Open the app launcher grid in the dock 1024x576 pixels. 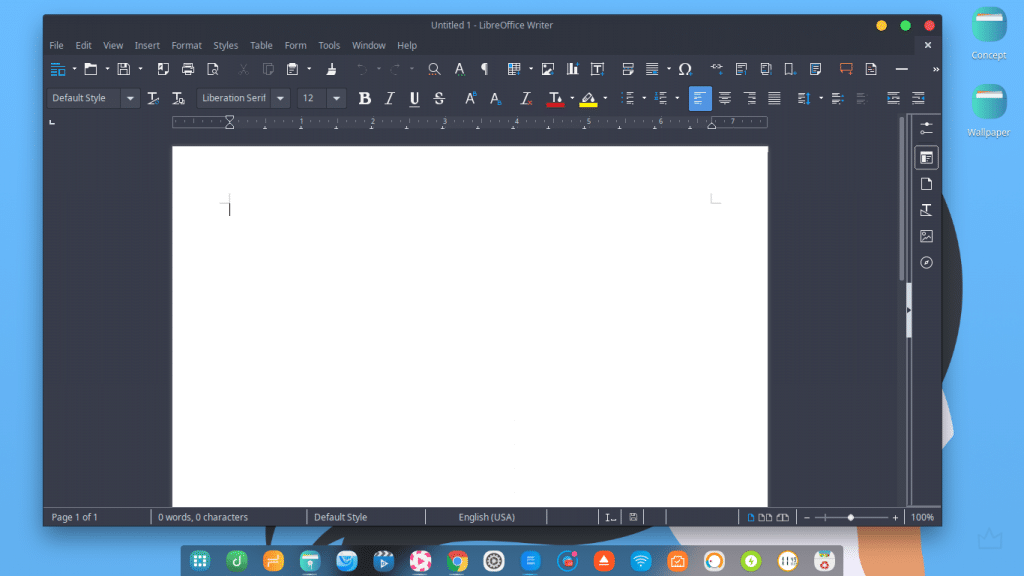click(200, 561)
